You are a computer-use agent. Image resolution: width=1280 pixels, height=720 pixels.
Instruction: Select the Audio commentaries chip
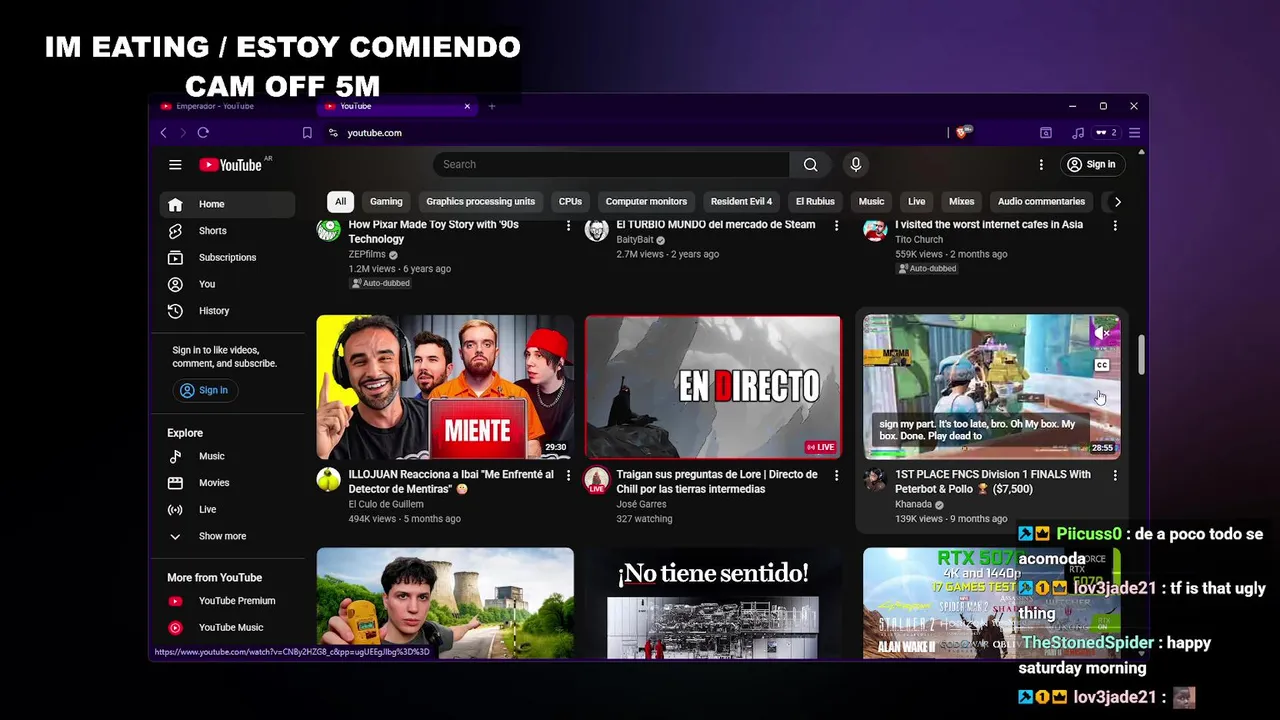coord(1041,201)
